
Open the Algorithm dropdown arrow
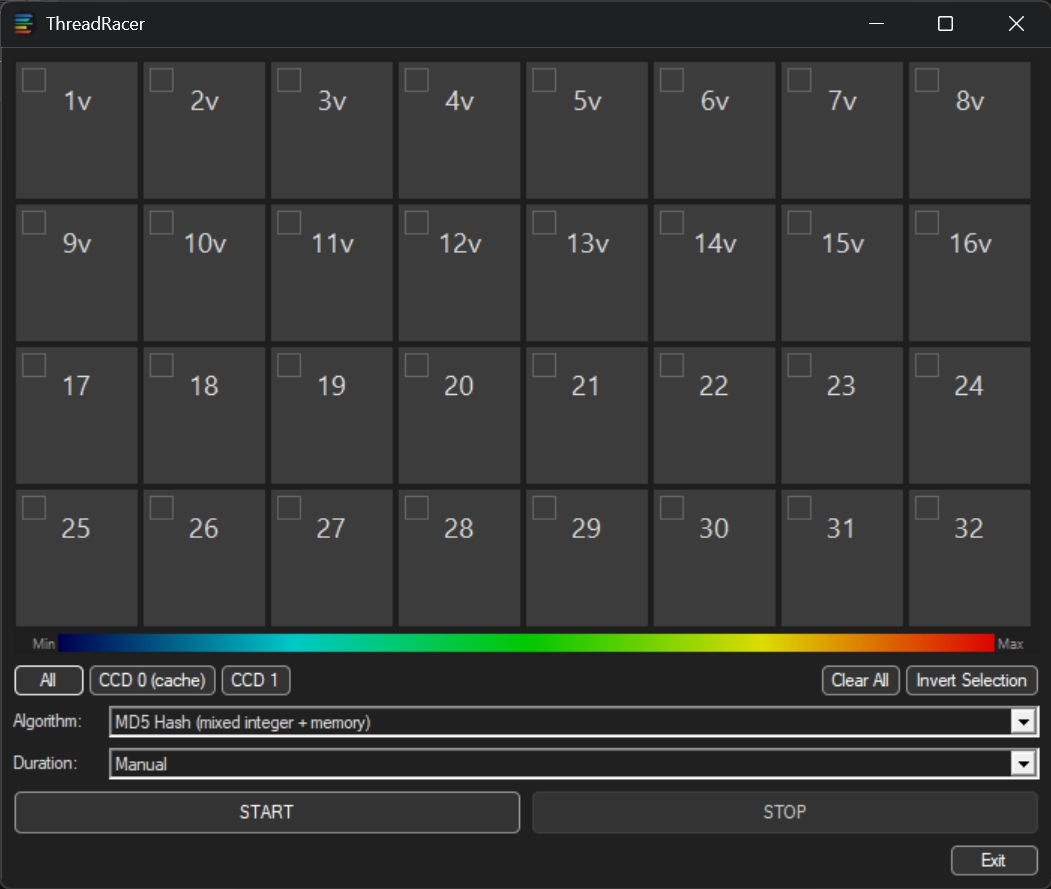[1022, 722]
